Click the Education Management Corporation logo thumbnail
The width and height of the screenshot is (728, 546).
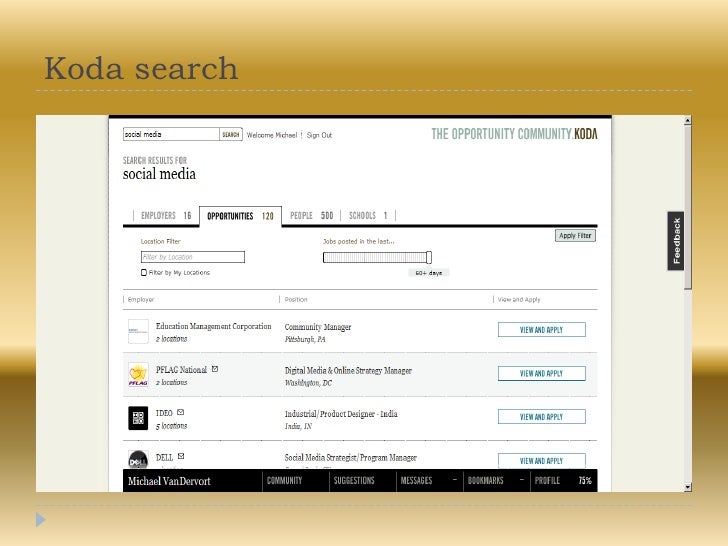(x=138, y=331)
